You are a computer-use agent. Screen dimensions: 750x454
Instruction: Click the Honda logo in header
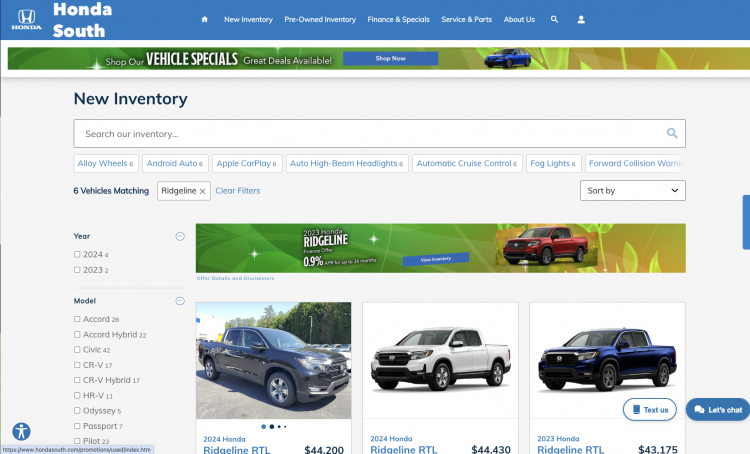pos(26,20)
